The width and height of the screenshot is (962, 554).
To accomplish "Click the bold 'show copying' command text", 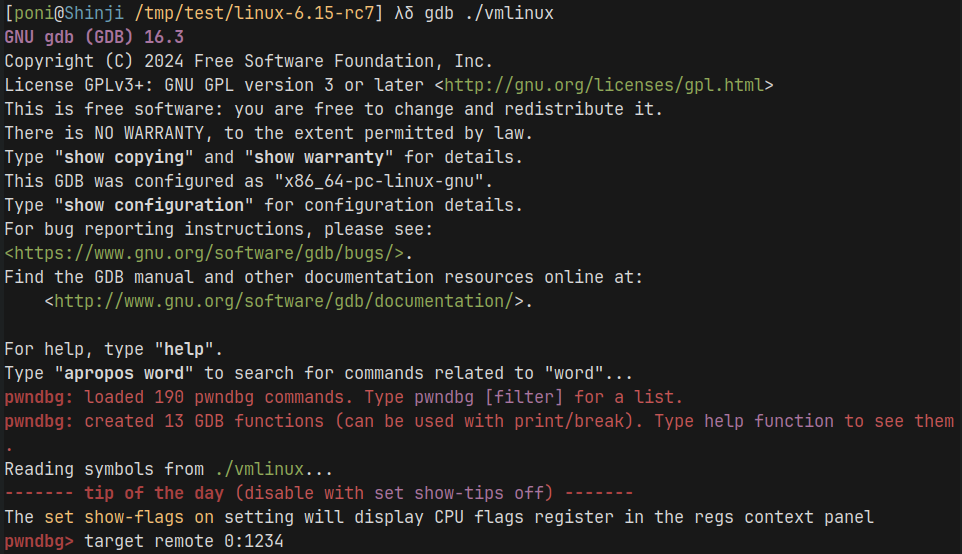I will pyautogui.click(x=124, y=157).
